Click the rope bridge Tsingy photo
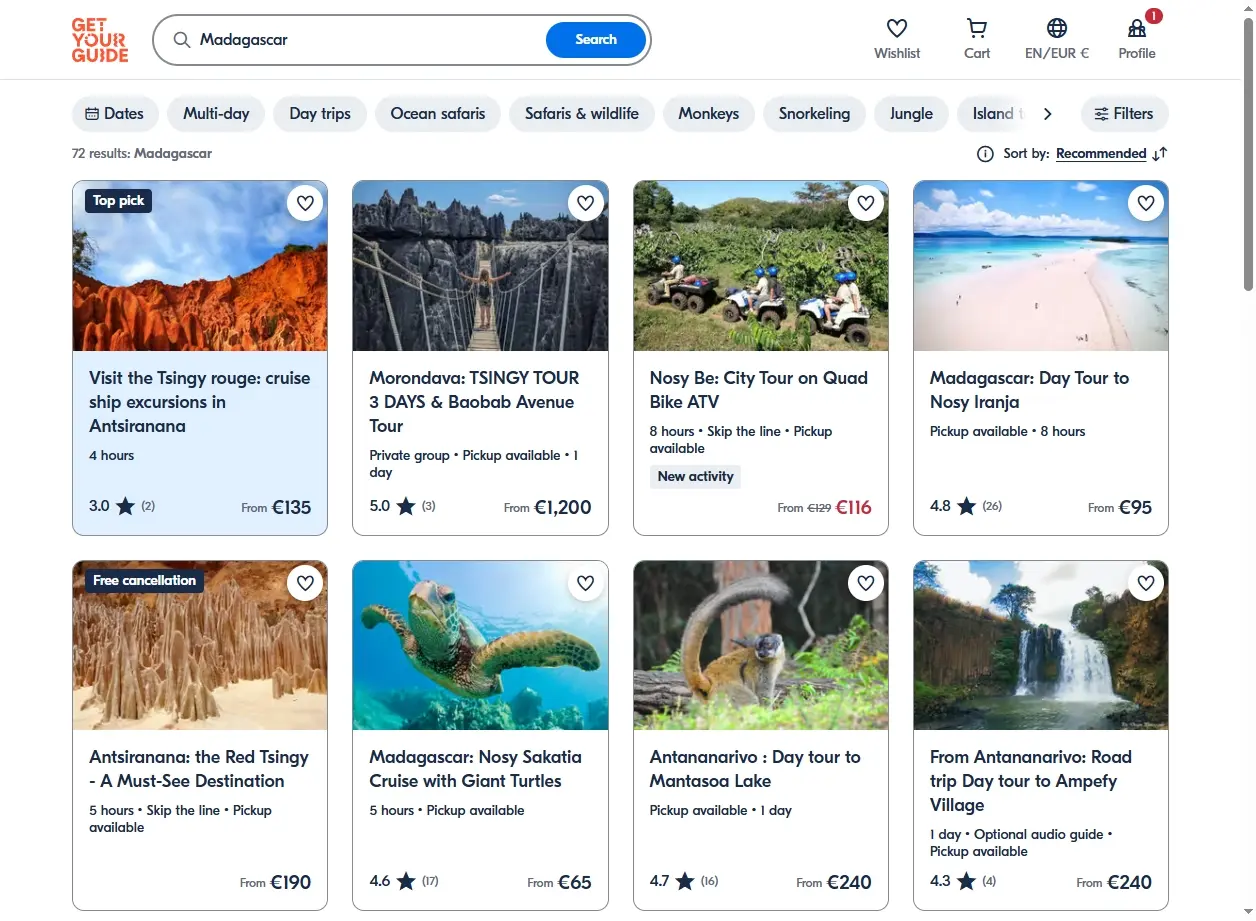Screen dimensions: 1256x921 click(480, 266)
